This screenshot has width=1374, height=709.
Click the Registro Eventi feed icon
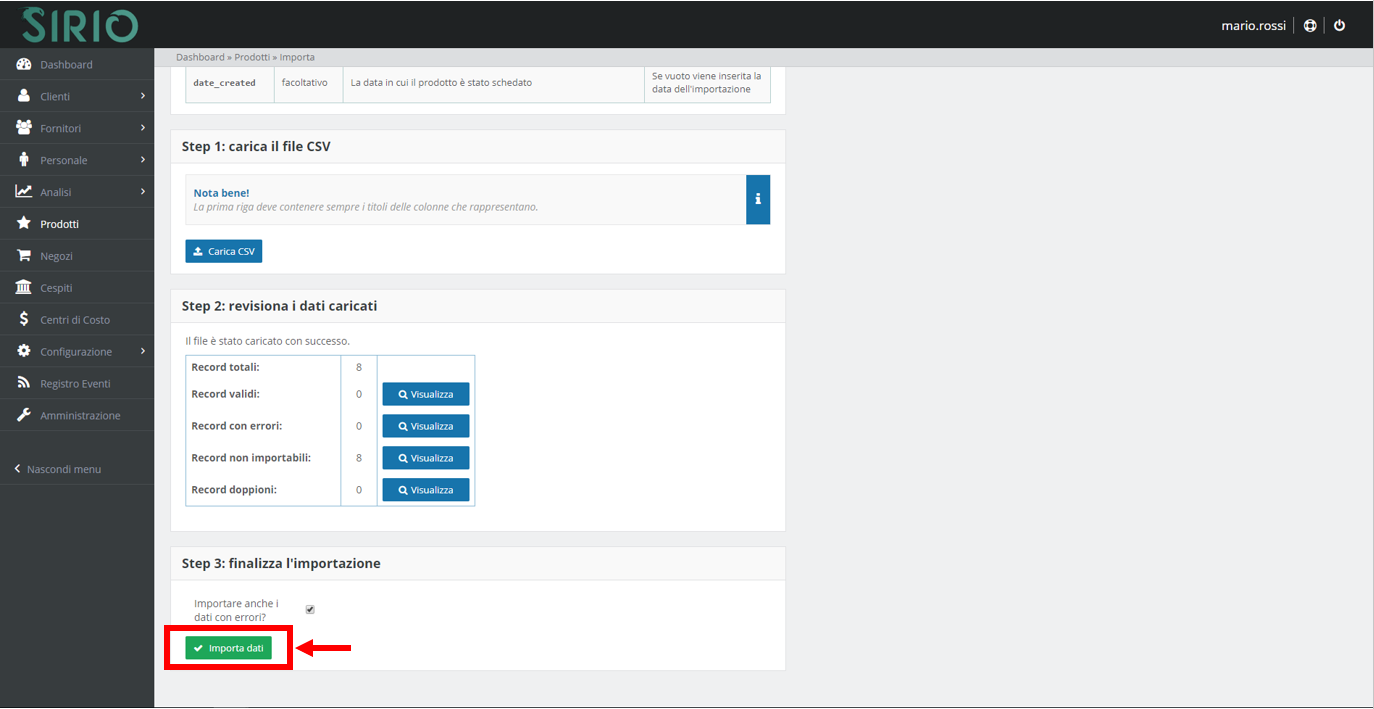[23, 384]
